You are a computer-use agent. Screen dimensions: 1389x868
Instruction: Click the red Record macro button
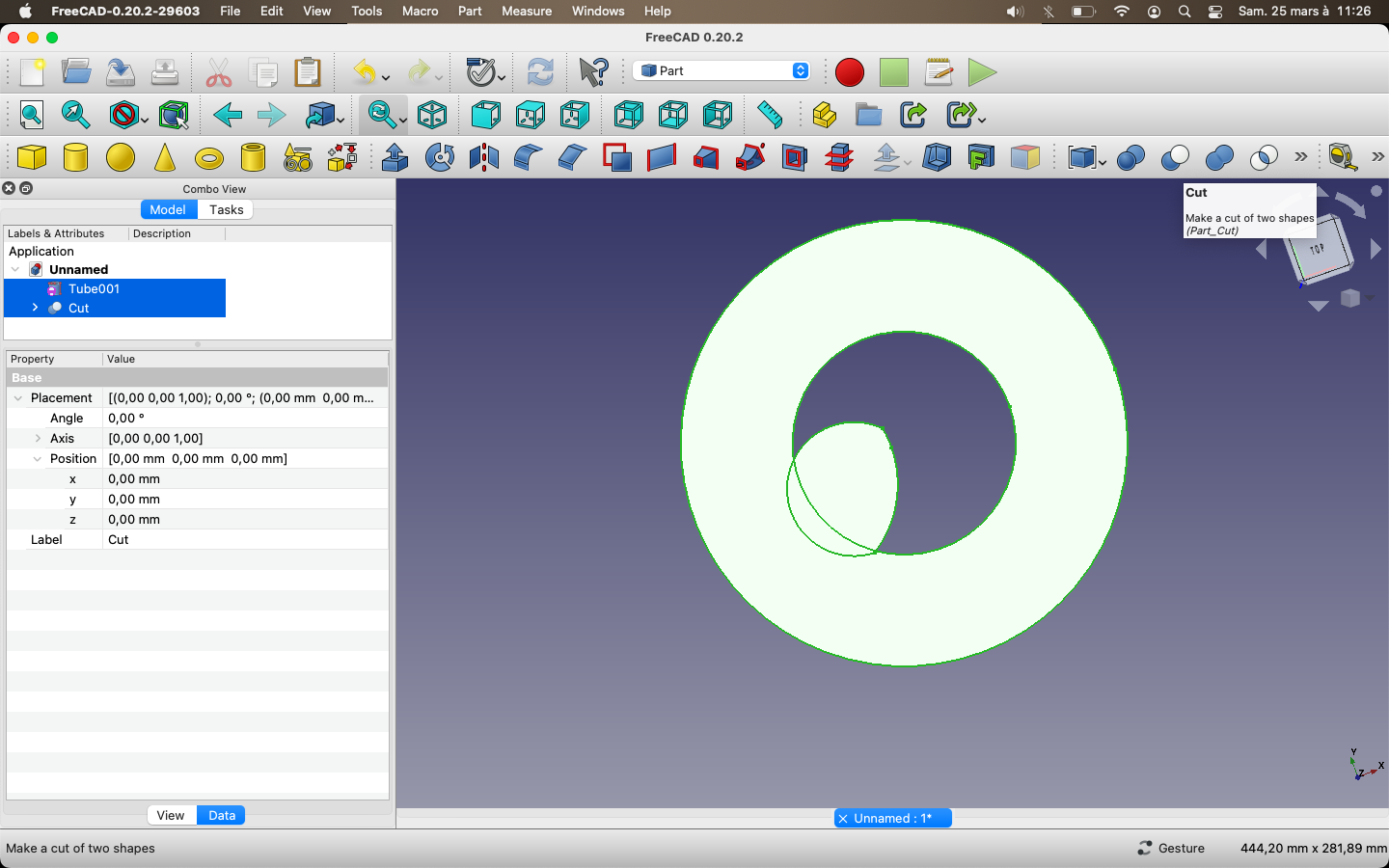point(850,72)
